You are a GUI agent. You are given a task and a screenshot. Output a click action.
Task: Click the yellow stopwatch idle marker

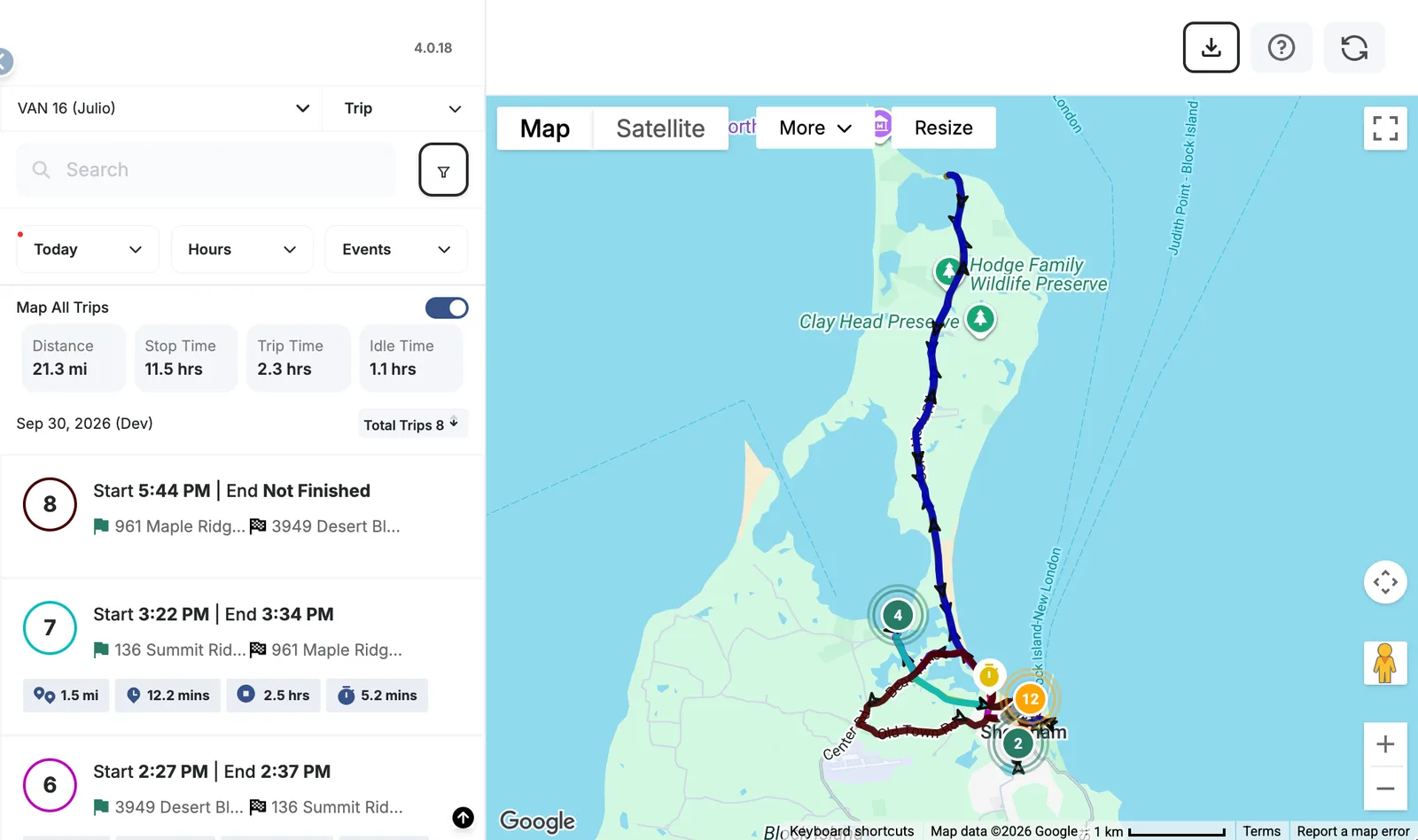[x=989, y=675]
